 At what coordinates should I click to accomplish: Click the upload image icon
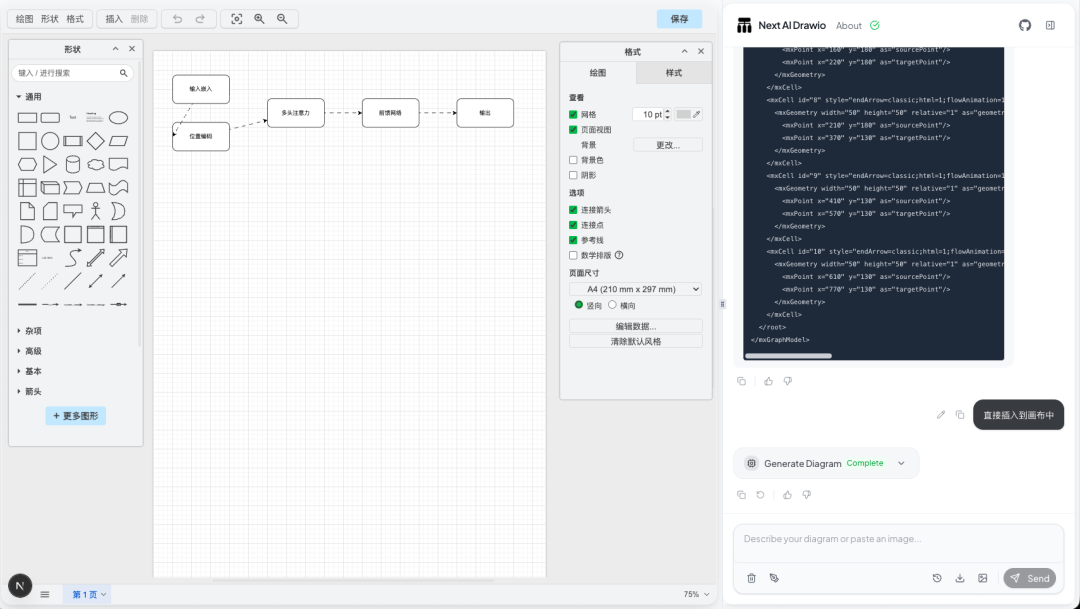point(982,578)
